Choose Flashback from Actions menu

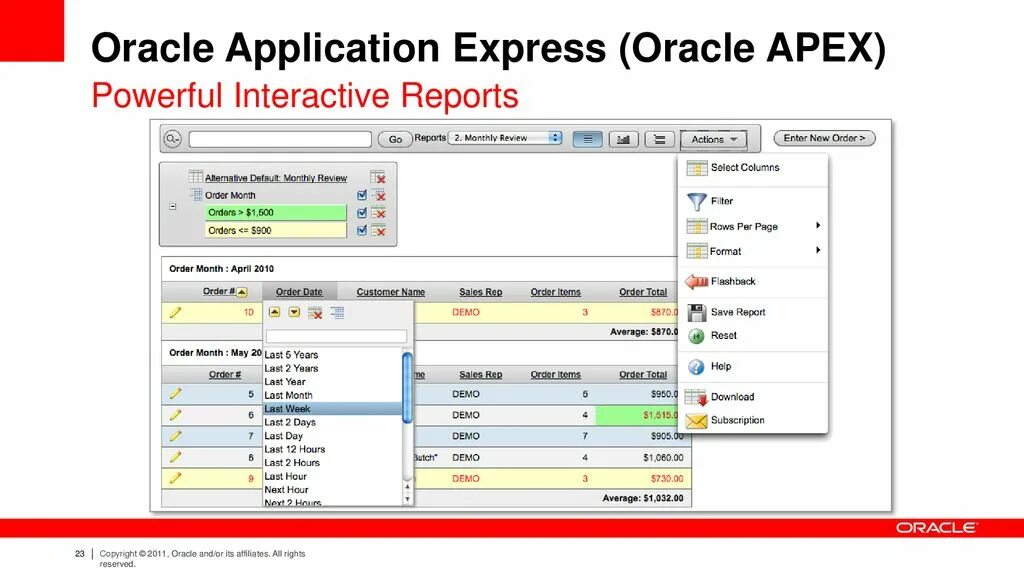pyautogui.click(x=752, y=281)
